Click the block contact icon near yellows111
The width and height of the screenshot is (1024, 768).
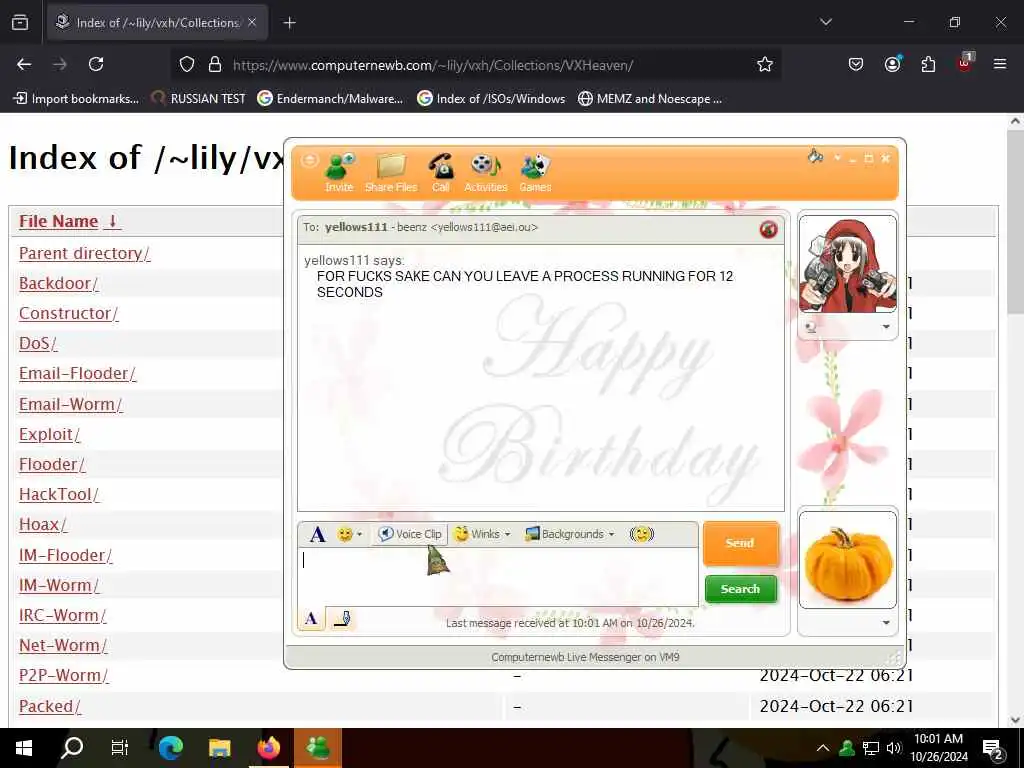click(769, 229)
